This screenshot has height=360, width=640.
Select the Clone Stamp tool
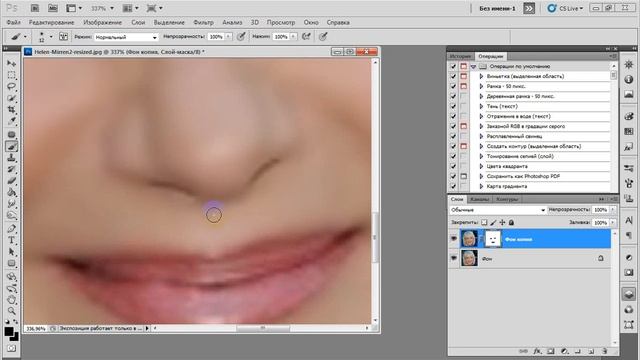11,158
